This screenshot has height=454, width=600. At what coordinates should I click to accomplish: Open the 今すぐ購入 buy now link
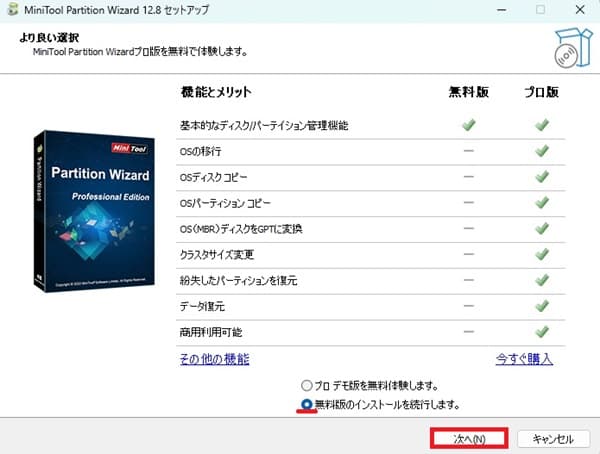(524, 359)
